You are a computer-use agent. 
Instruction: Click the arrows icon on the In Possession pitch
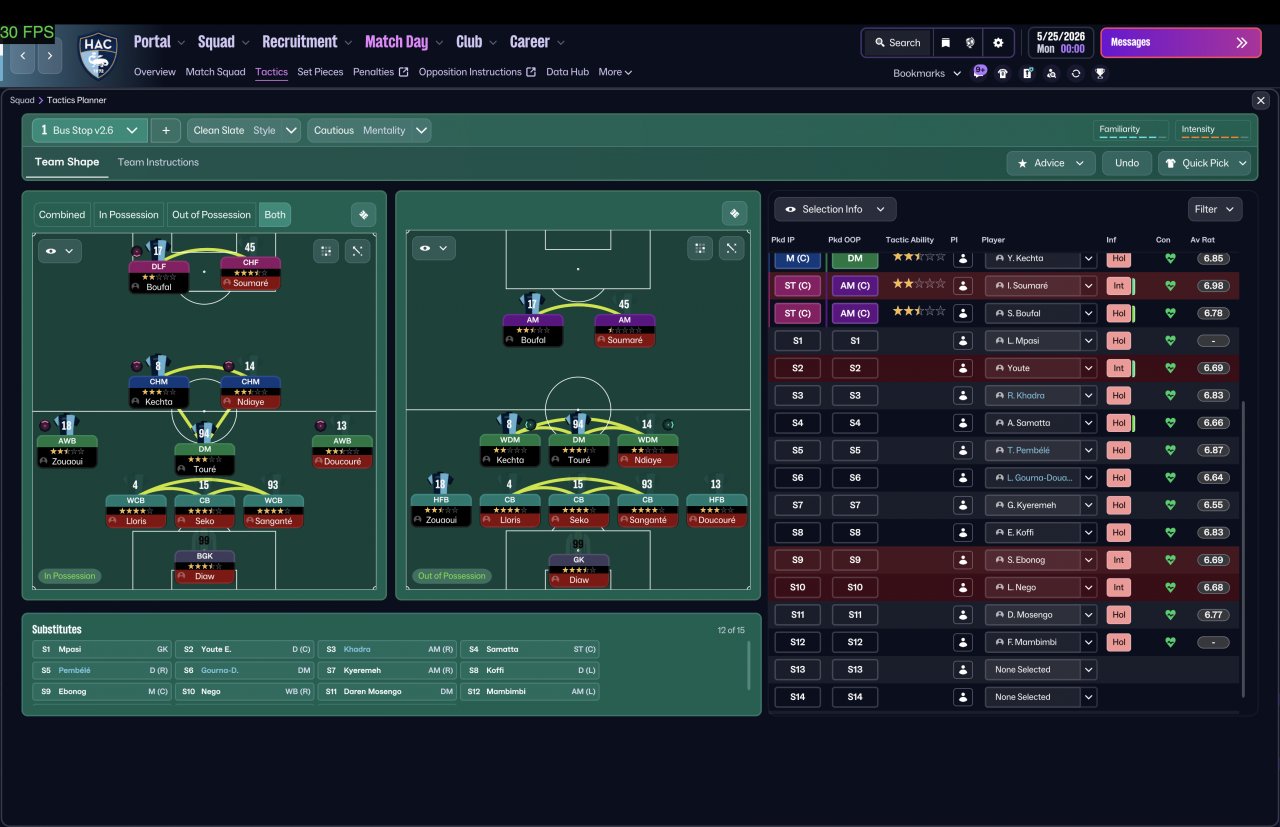(358, 251)
